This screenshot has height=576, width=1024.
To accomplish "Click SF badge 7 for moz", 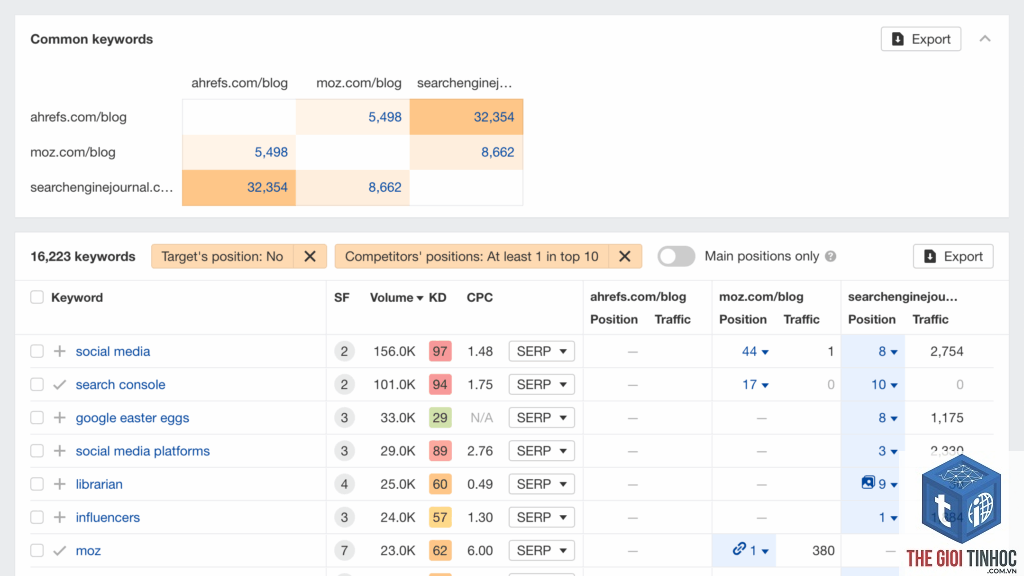I will (344, 551).
